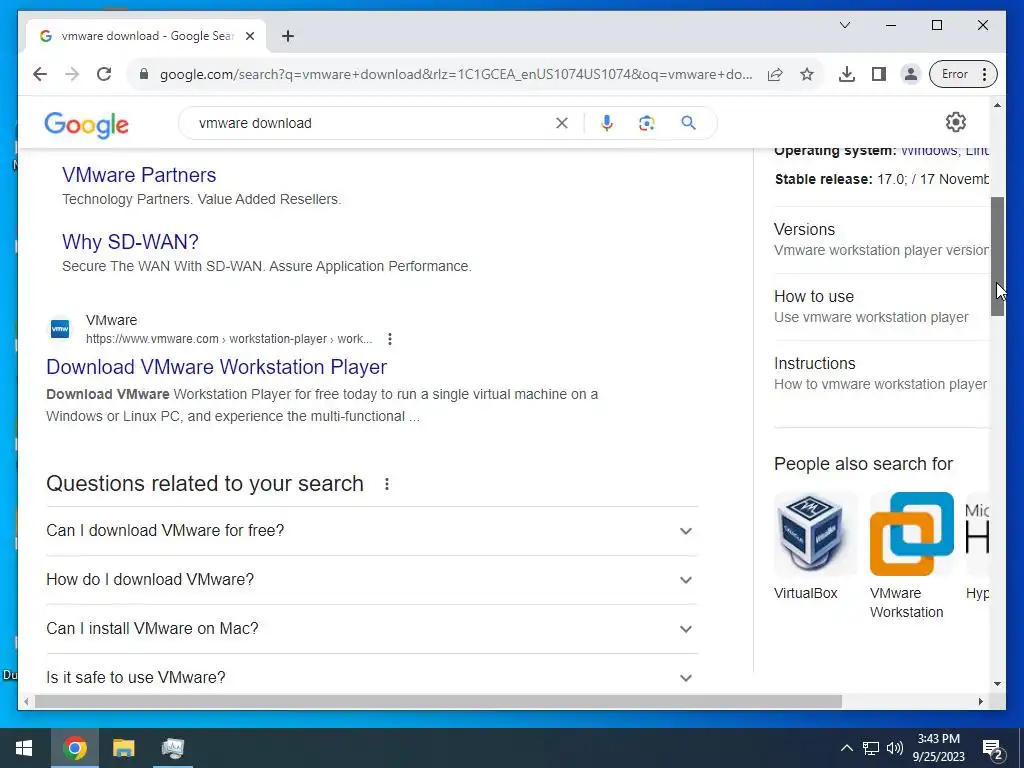This screenshot has height=768, width=1024.
Task: Click into the vmware download search field
Action: pos(372,123)
